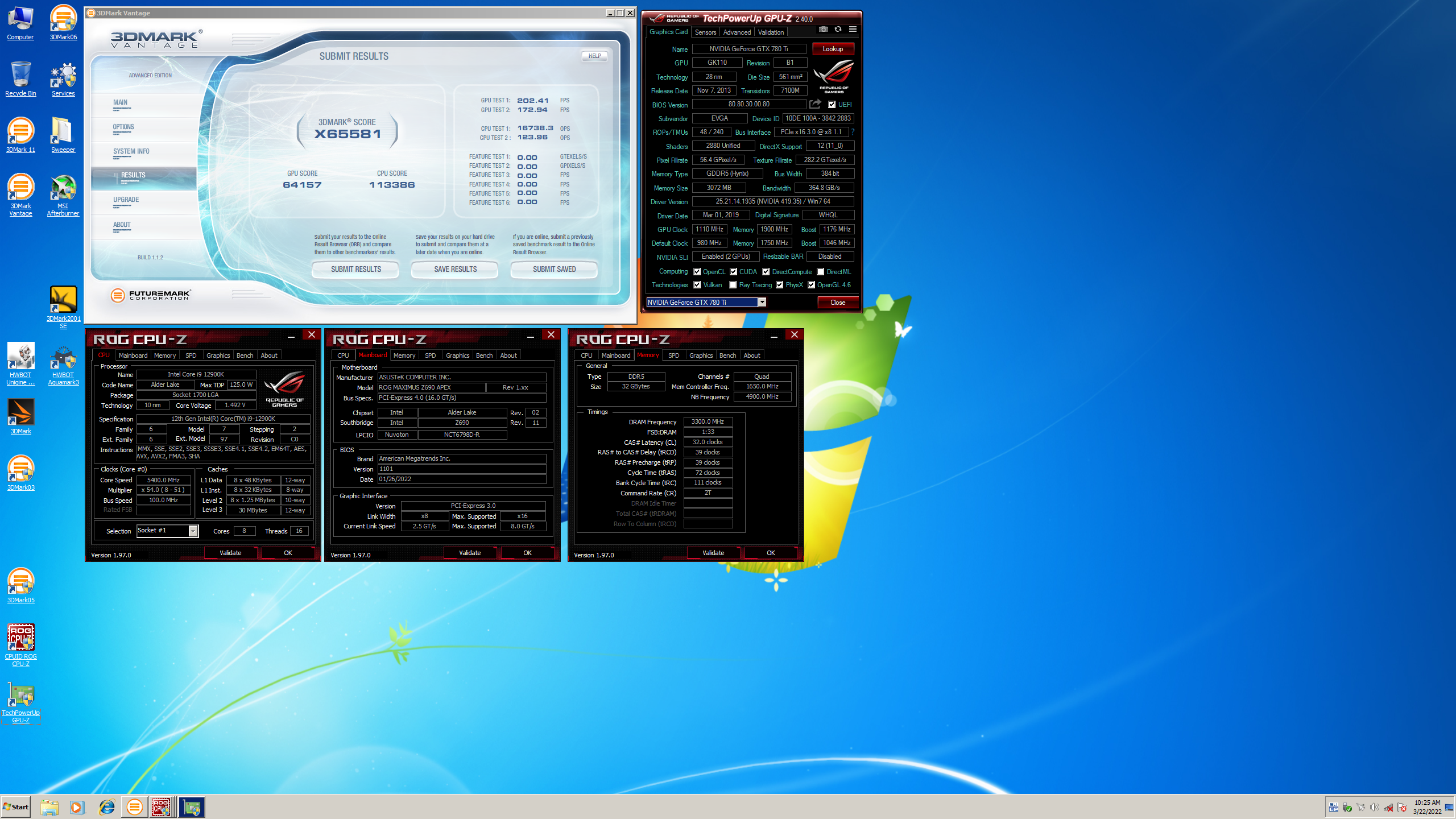Open Internet Explorer from taskbar
Image resolution: width=1456 pixels, height=819 pixels.
coord(106,807)
